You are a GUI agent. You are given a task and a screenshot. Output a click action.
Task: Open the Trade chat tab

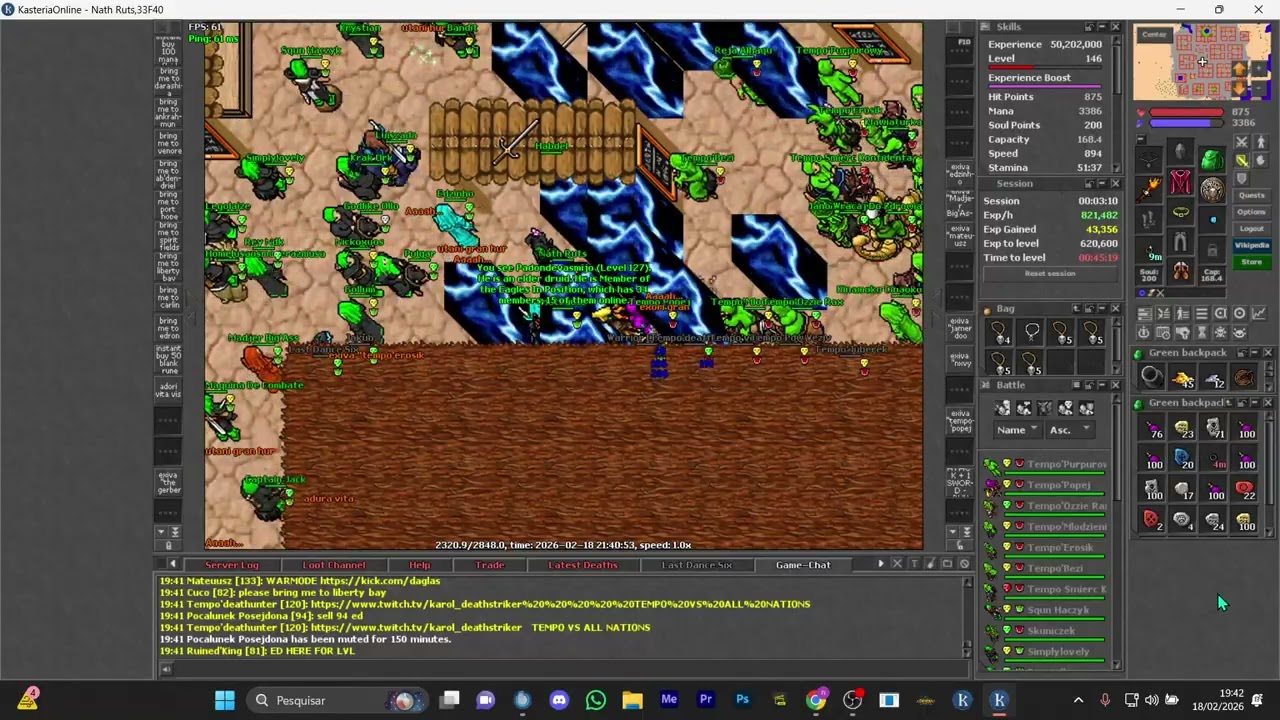(489, 565)
